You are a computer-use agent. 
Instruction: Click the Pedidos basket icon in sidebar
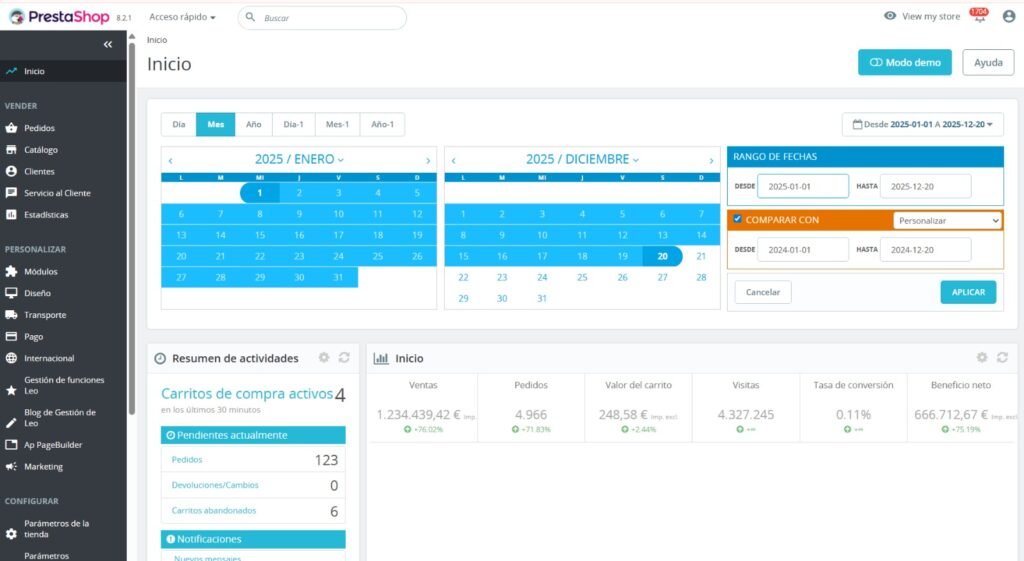[x=11, y=128]
